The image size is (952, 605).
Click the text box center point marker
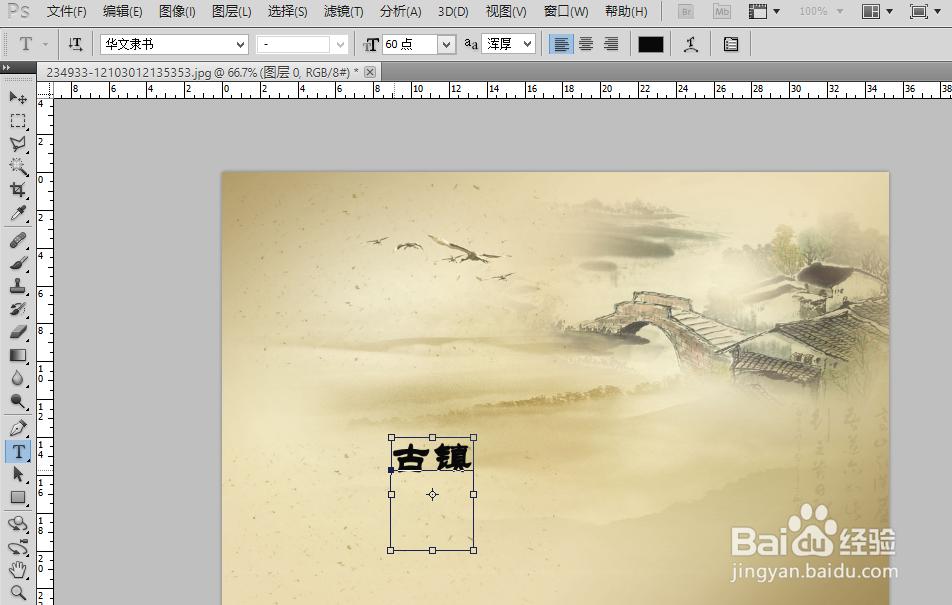(x=432, y=494)
